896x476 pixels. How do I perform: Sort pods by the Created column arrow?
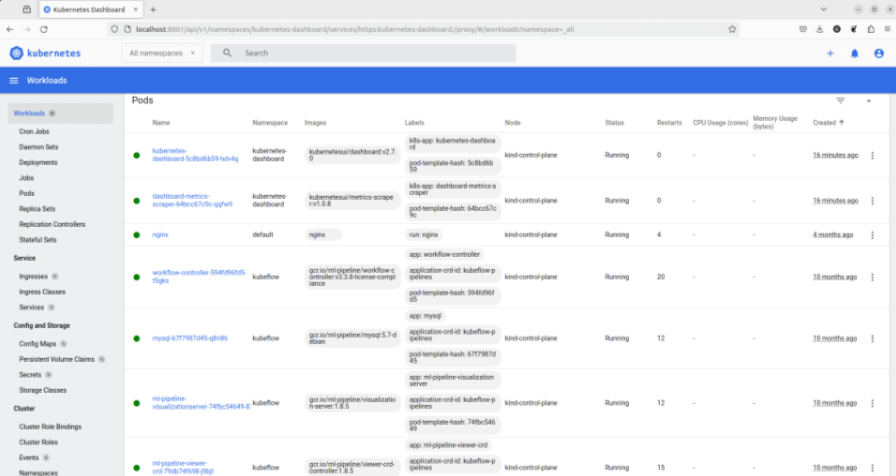[842, 122]
